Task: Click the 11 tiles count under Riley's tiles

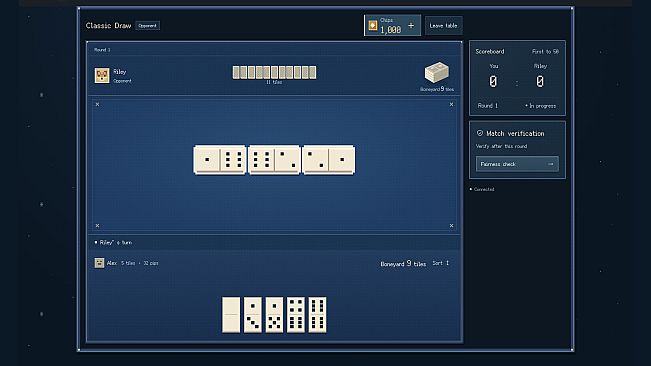Action: pos(274,82)
